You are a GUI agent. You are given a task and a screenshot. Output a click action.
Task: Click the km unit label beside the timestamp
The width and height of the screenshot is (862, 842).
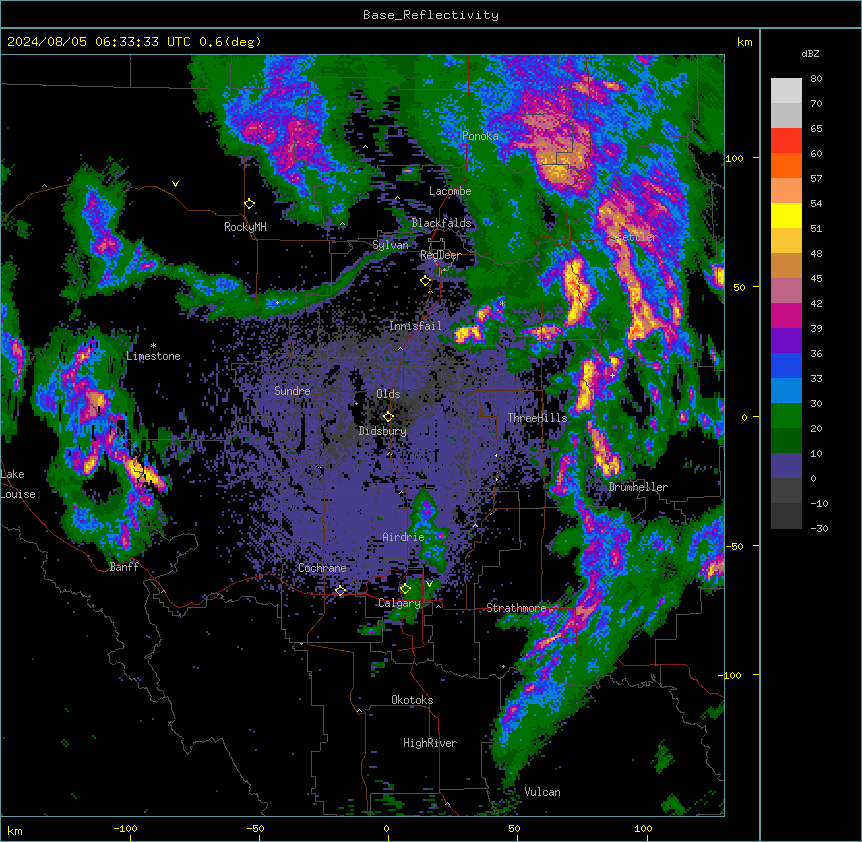point(744,42)
